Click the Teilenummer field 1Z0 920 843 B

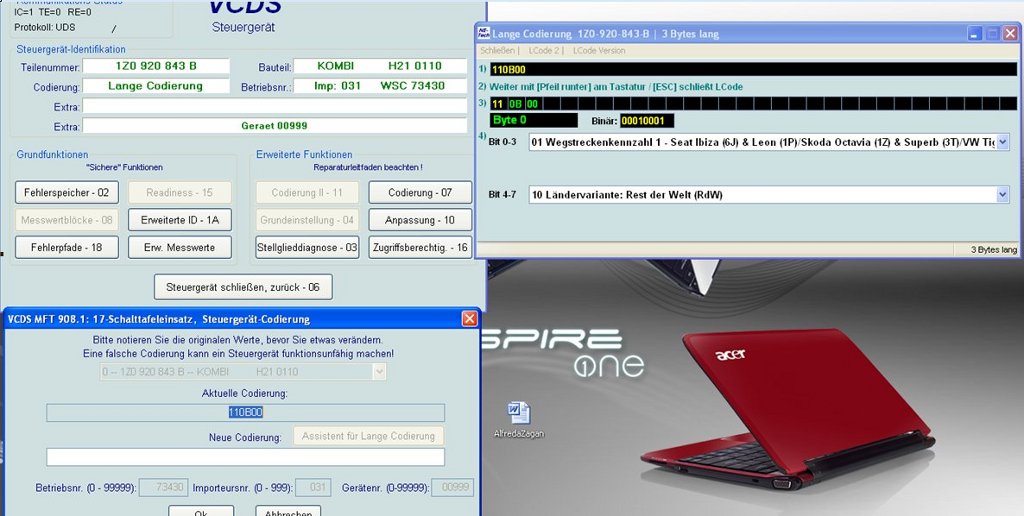(156, 66)
